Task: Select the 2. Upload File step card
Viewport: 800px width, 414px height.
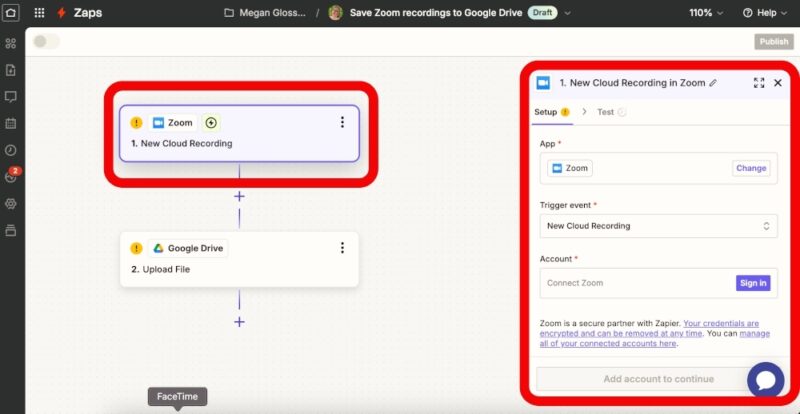Action: [x=239, y=259]
